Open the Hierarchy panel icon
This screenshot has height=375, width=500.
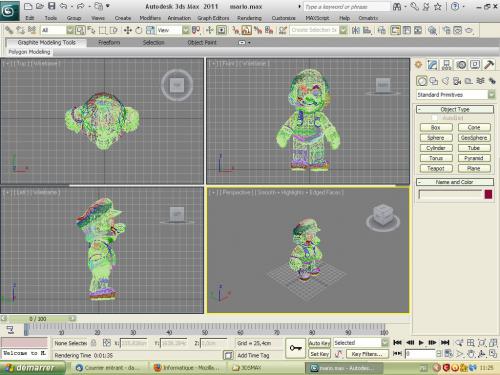coord(447,65)
